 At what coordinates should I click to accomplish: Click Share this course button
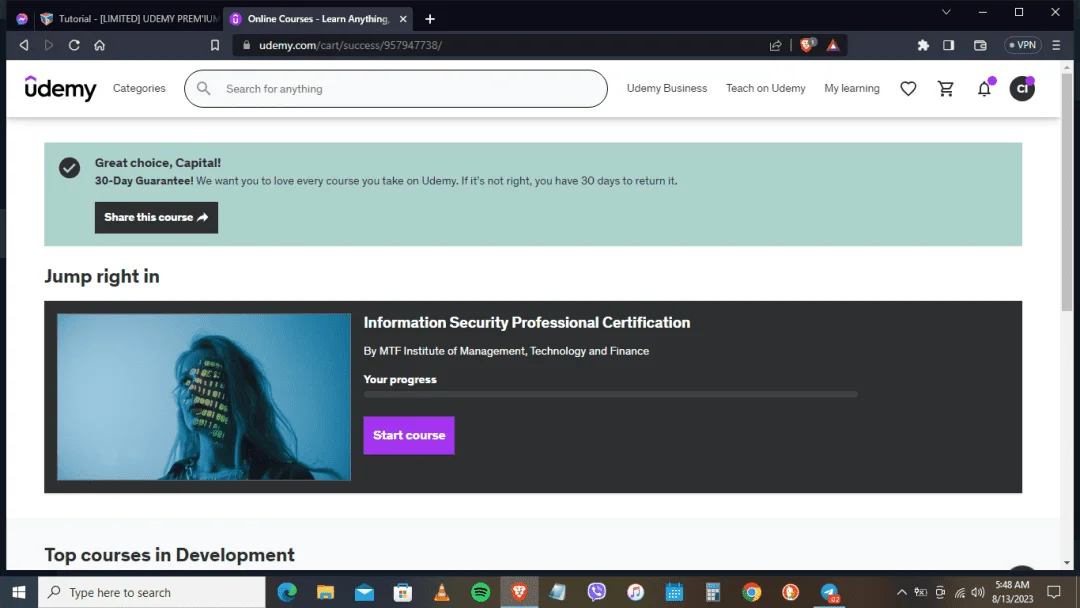coord(156,218)
